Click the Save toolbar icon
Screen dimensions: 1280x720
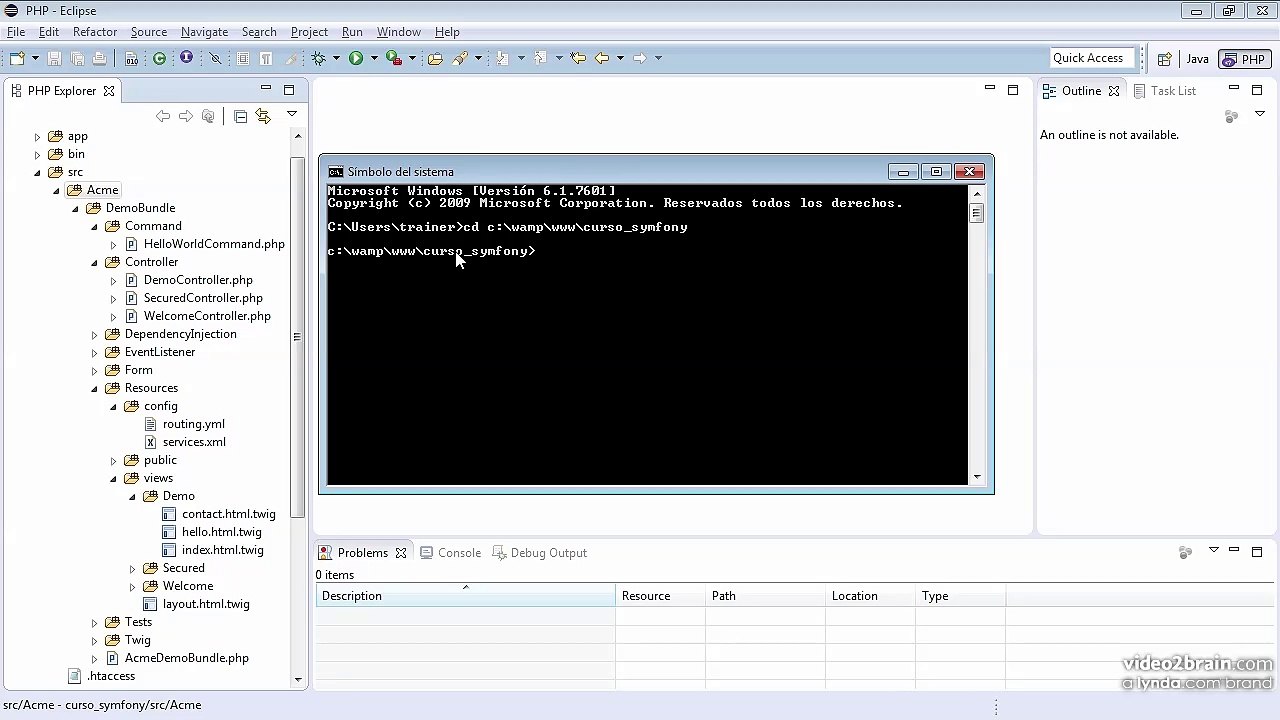(54, 59)
